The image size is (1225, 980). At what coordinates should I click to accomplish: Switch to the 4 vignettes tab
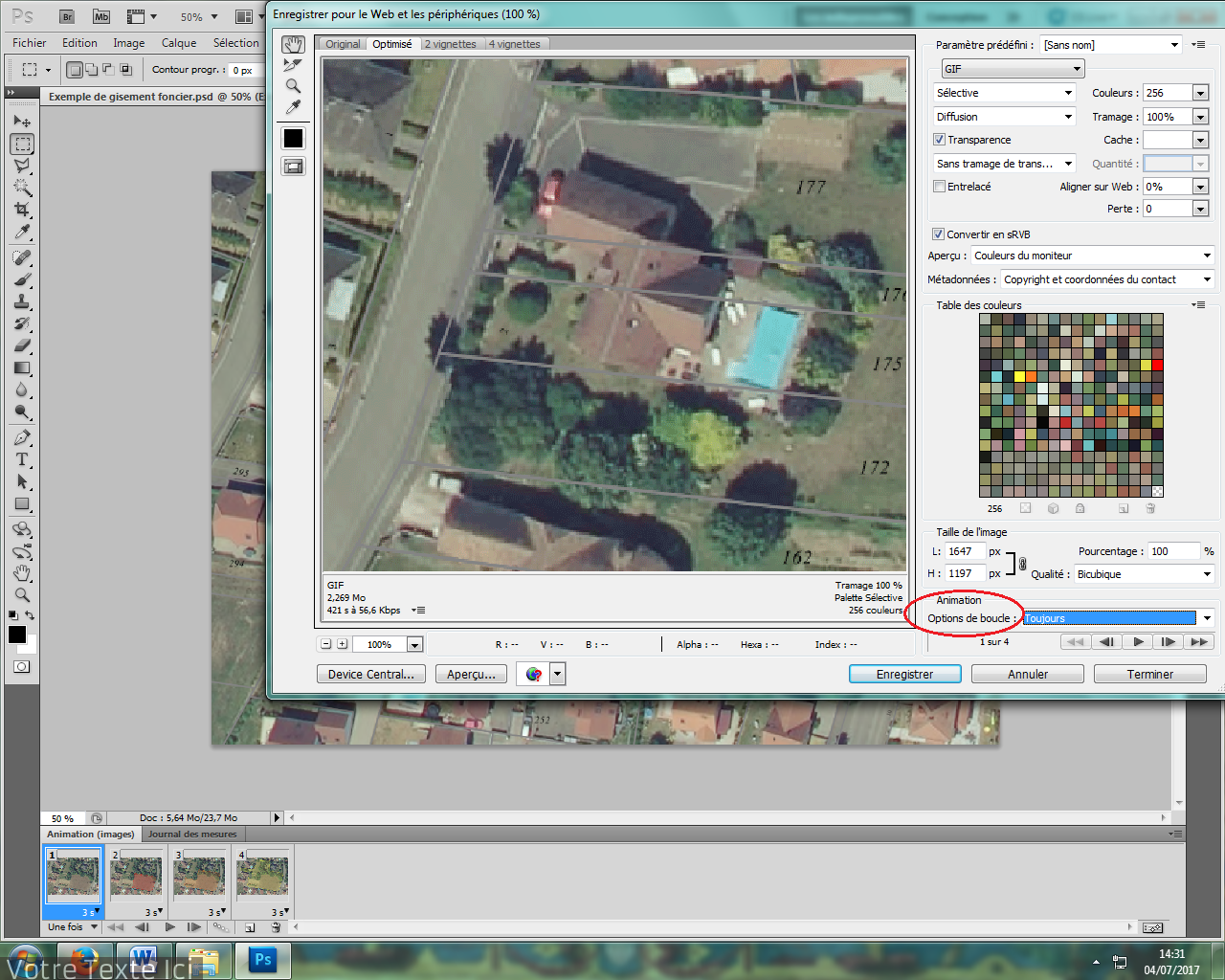point(515,44)
